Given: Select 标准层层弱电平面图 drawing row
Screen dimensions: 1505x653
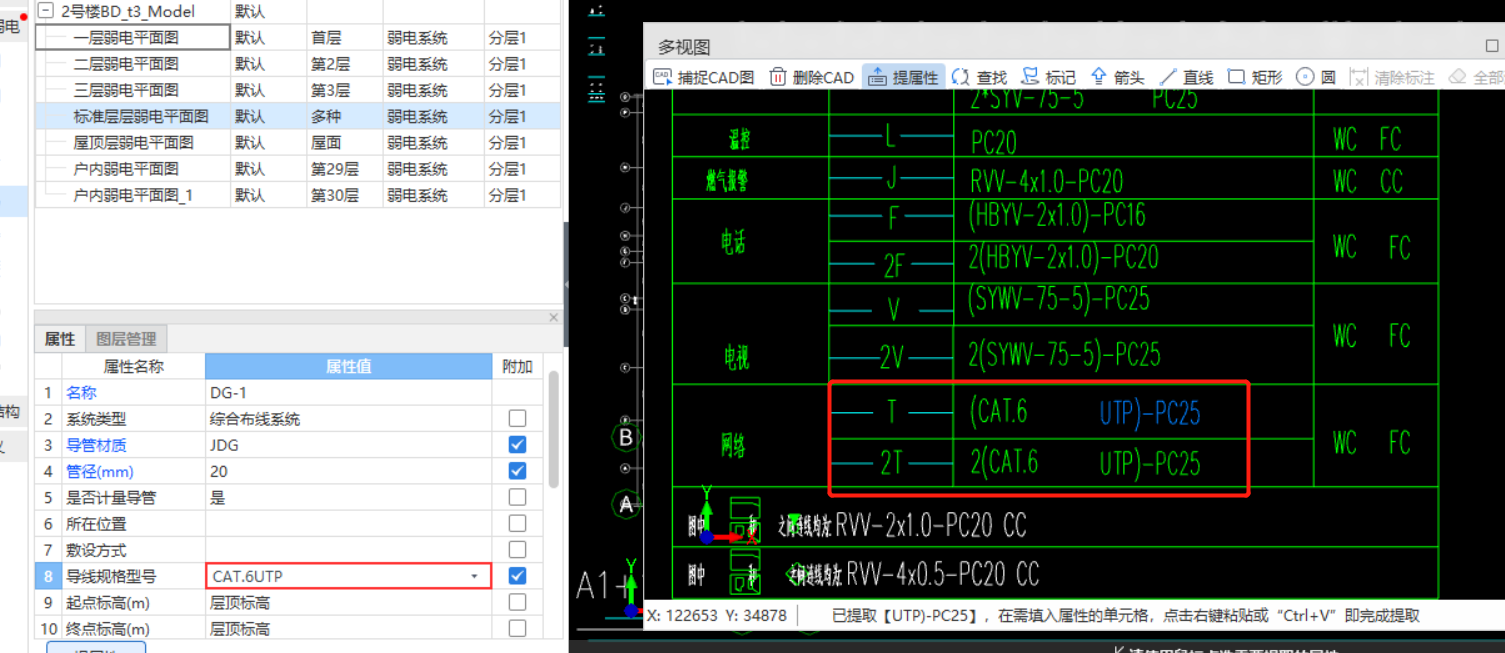Looking at the screenshot, I should pyautogui.click(x=298, y=116).
